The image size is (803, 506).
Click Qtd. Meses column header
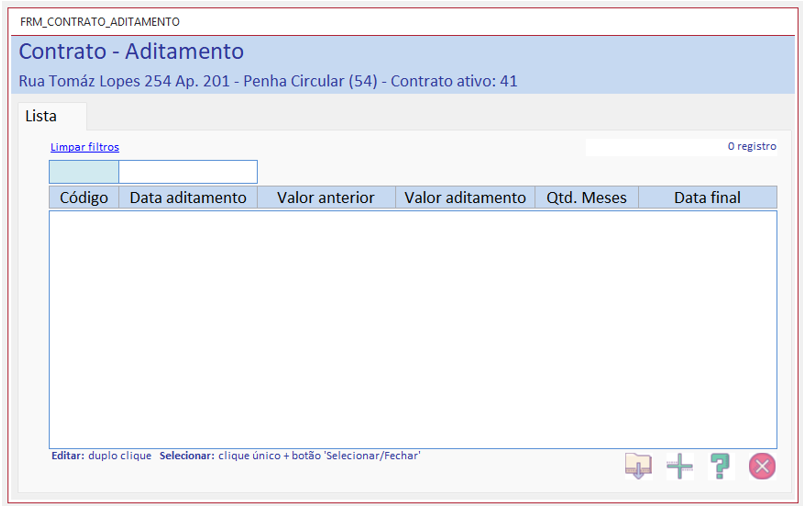coord(586,198)
